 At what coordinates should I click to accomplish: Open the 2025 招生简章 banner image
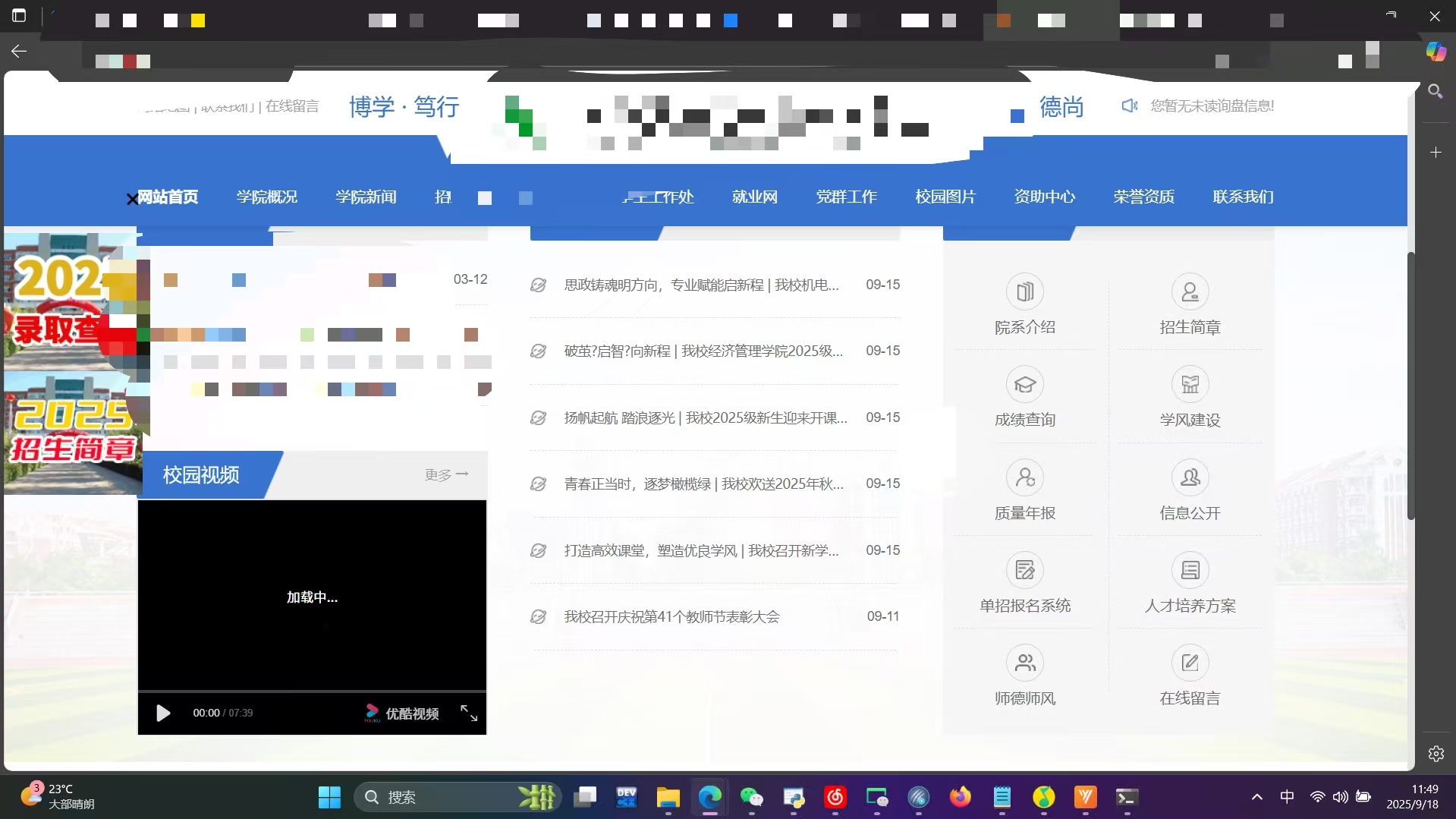coord(72,433)
